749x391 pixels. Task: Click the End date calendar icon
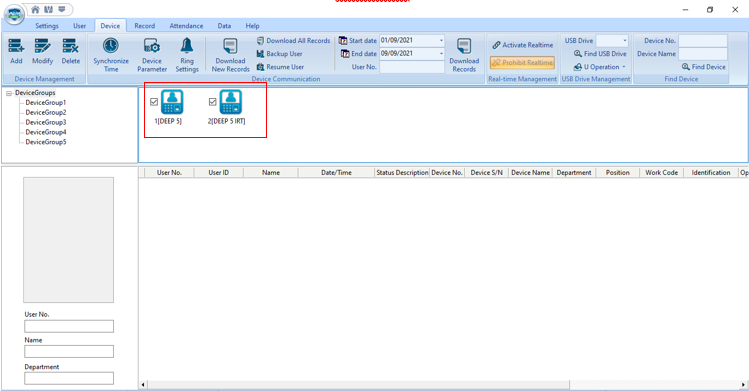pyautogui.click(x=345, y=54)
